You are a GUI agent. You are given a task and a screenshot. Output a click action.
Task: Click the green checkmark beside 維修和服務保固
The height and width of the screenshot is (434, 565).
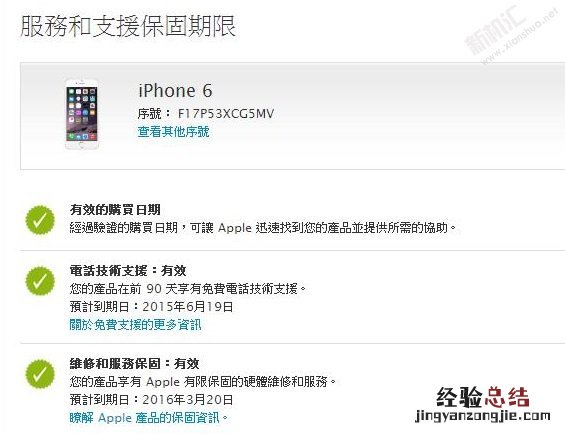40,374
